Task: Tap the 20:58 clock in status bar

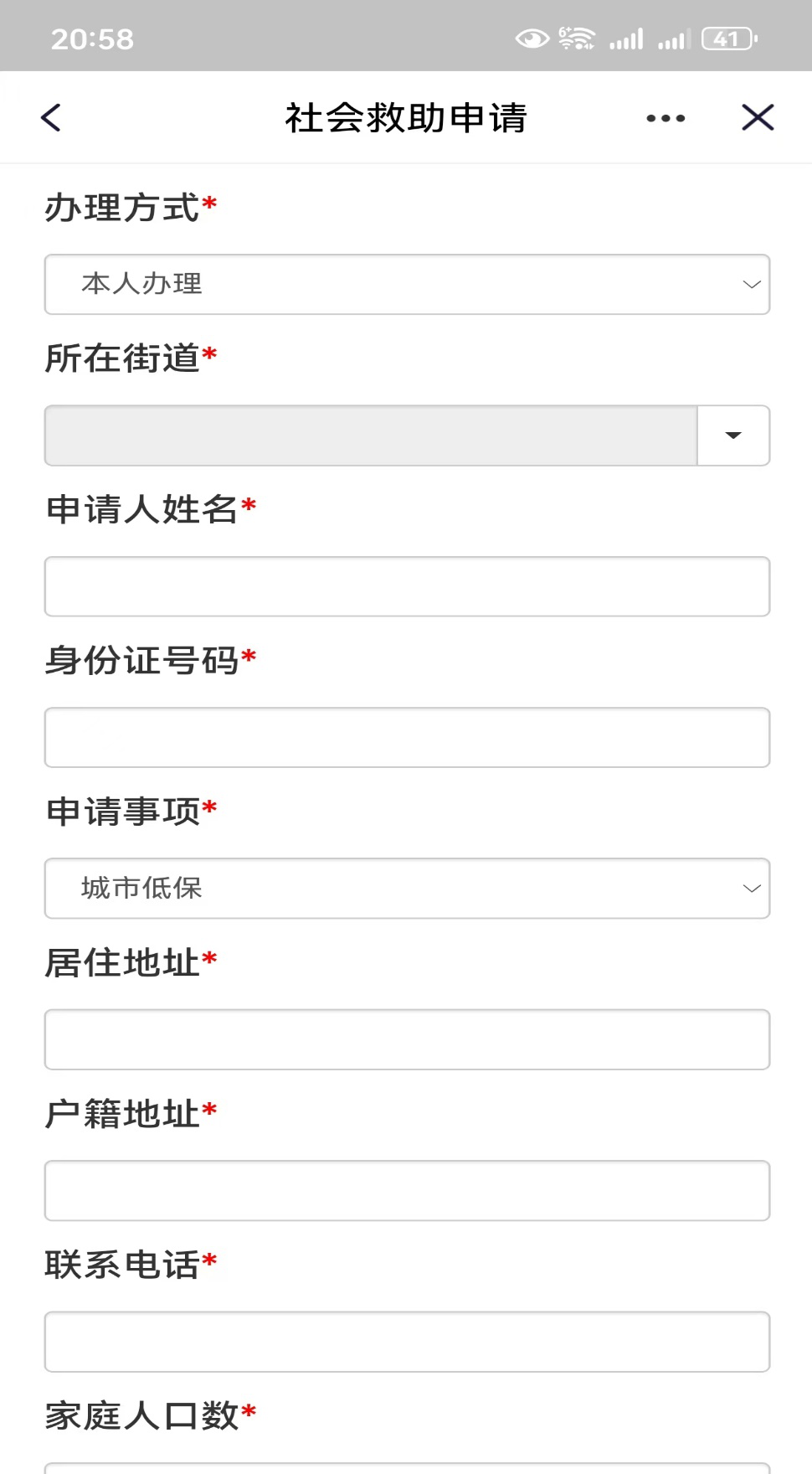Action: coord(92,39)
